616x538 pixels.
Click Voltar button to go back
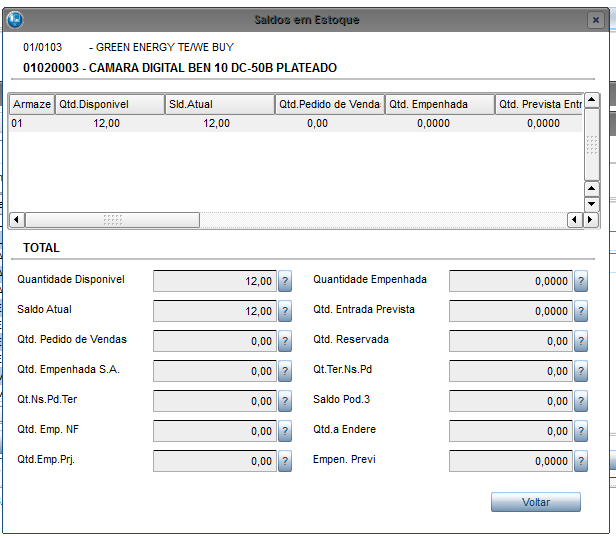(535, 502)
